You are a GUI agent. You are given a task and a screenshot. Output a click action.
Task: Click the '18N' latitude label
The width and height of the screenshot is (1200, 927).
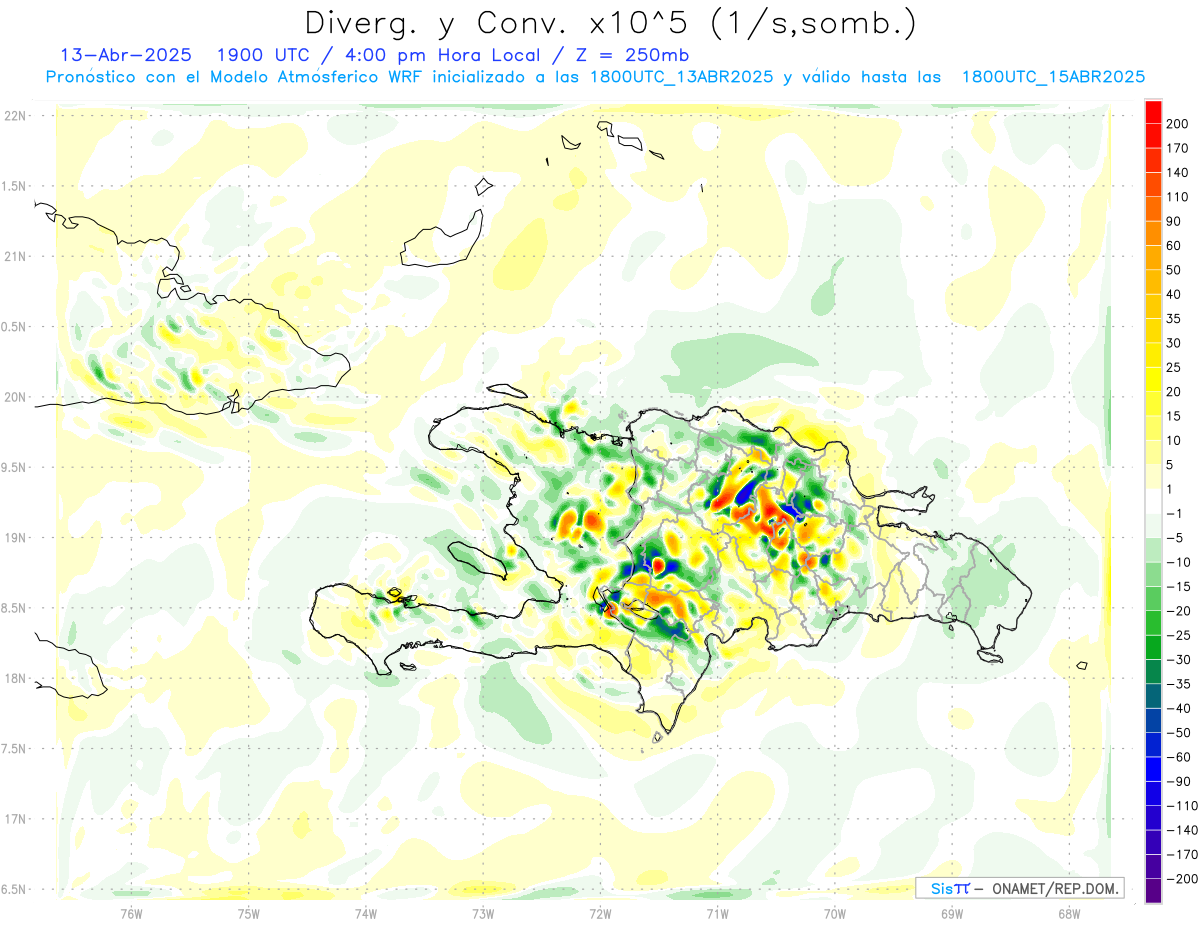pyautogui.click(x=14, y=678)
